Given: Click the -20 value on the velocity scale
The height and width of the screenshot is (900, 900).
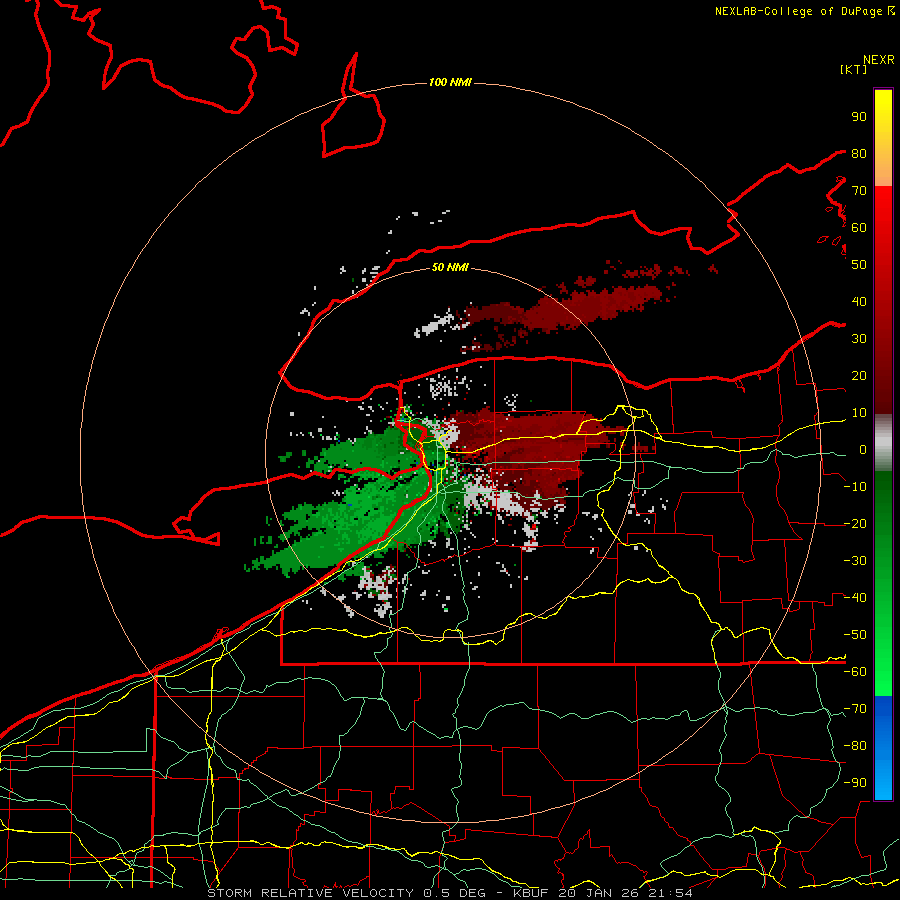Looking at the screenshot, I should (x=855, y=523).
